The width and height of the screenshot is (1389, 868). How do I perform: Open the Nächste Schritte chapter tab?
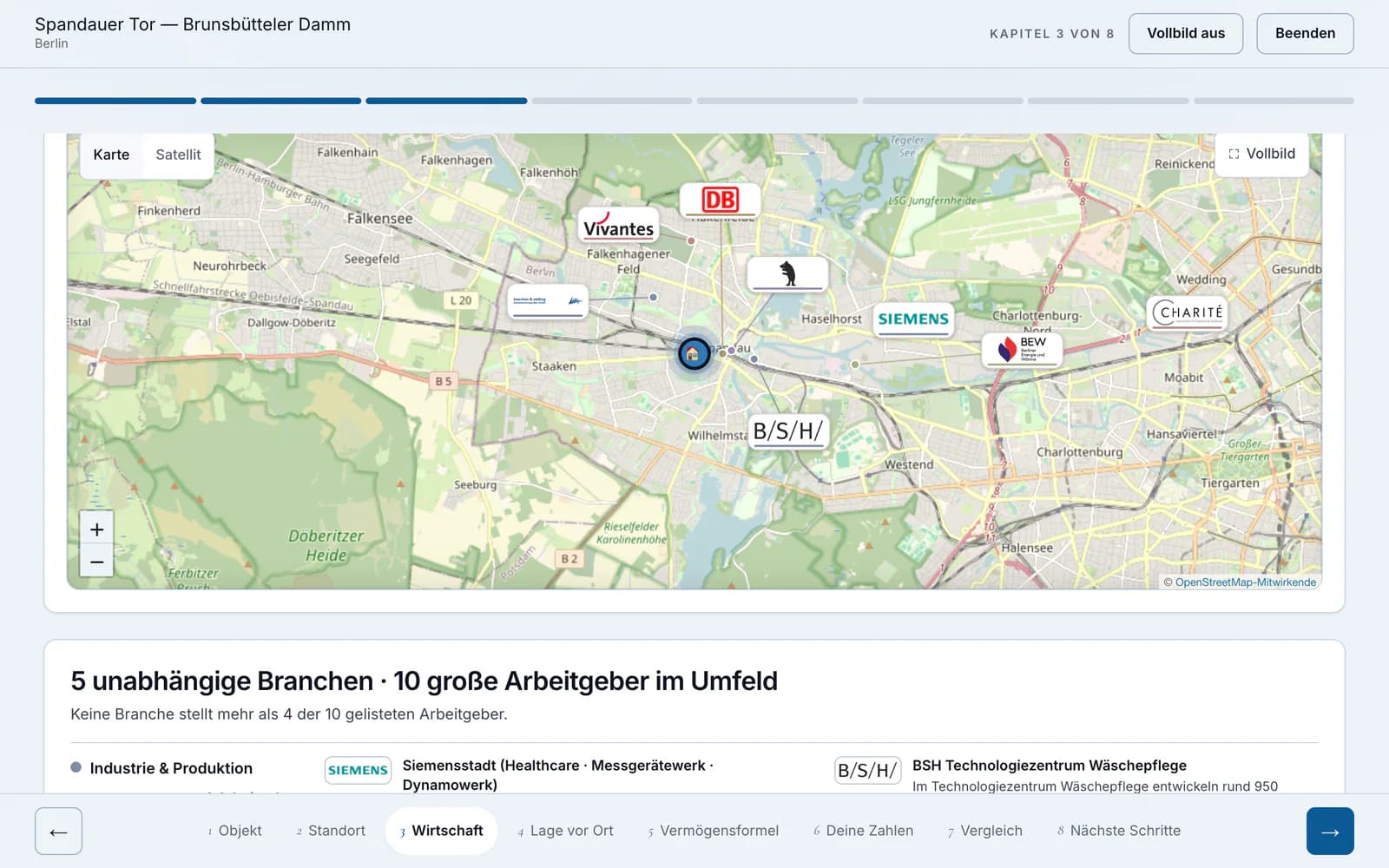(1119, 831)
